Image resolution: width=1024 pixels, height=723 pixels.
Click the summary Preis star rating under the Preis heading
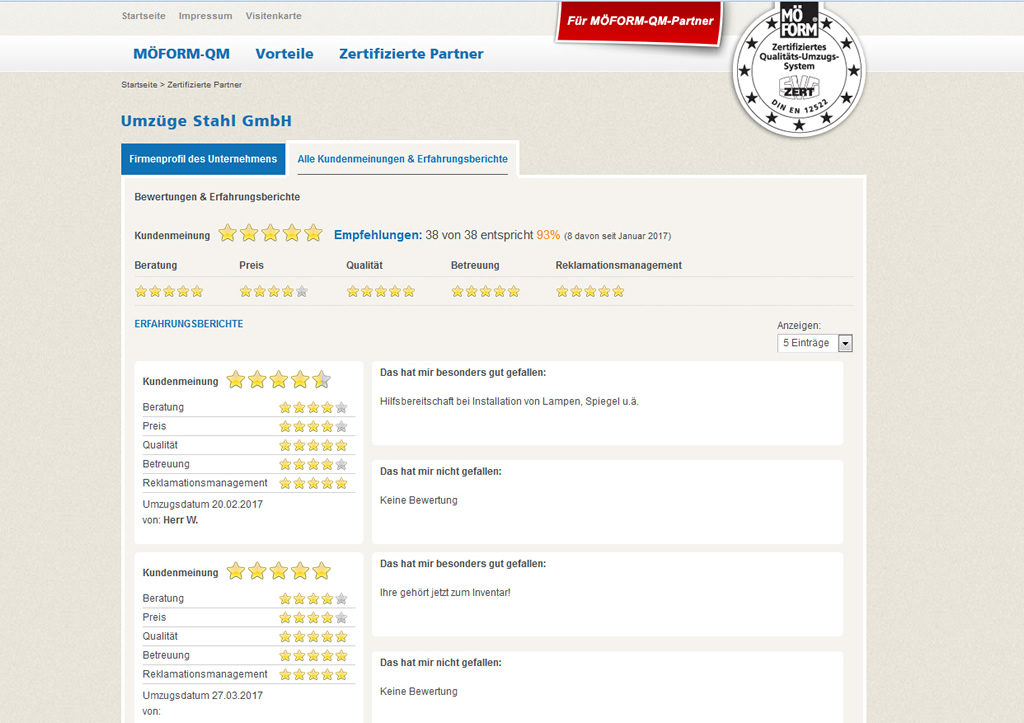point(274,291)
